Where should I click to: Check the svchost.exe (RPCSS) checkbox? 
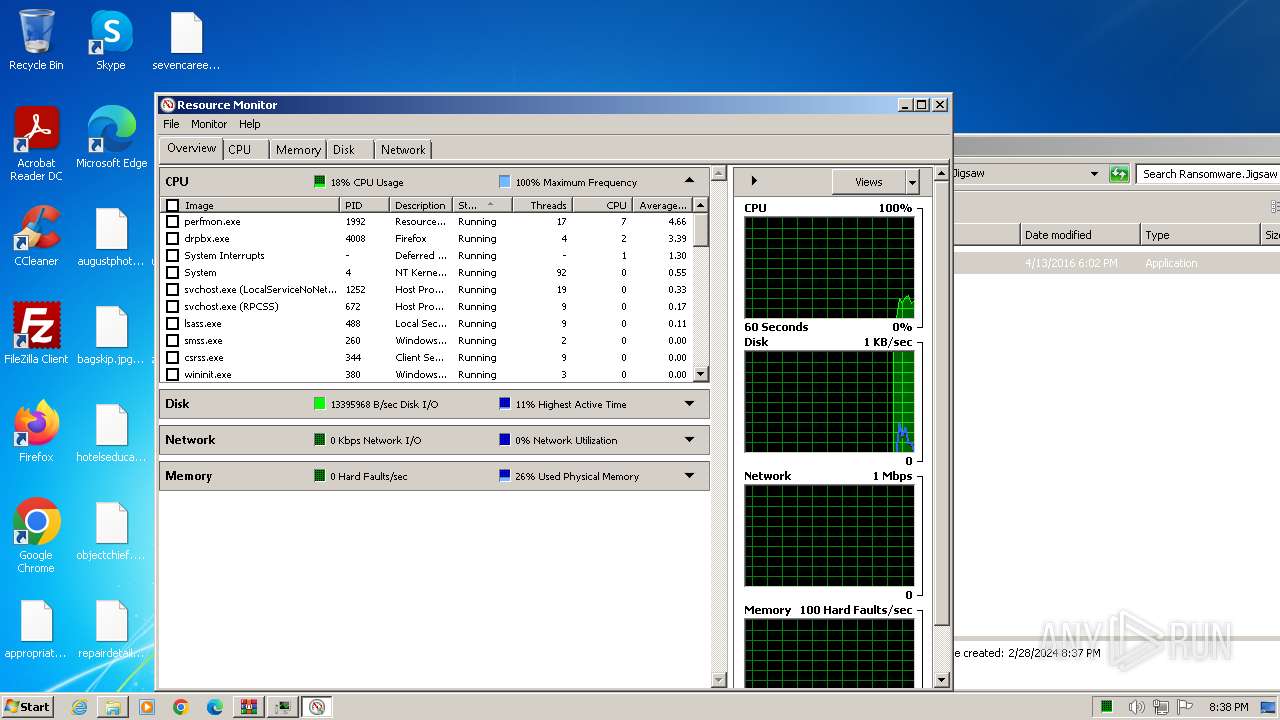click(x=172, y=307)
